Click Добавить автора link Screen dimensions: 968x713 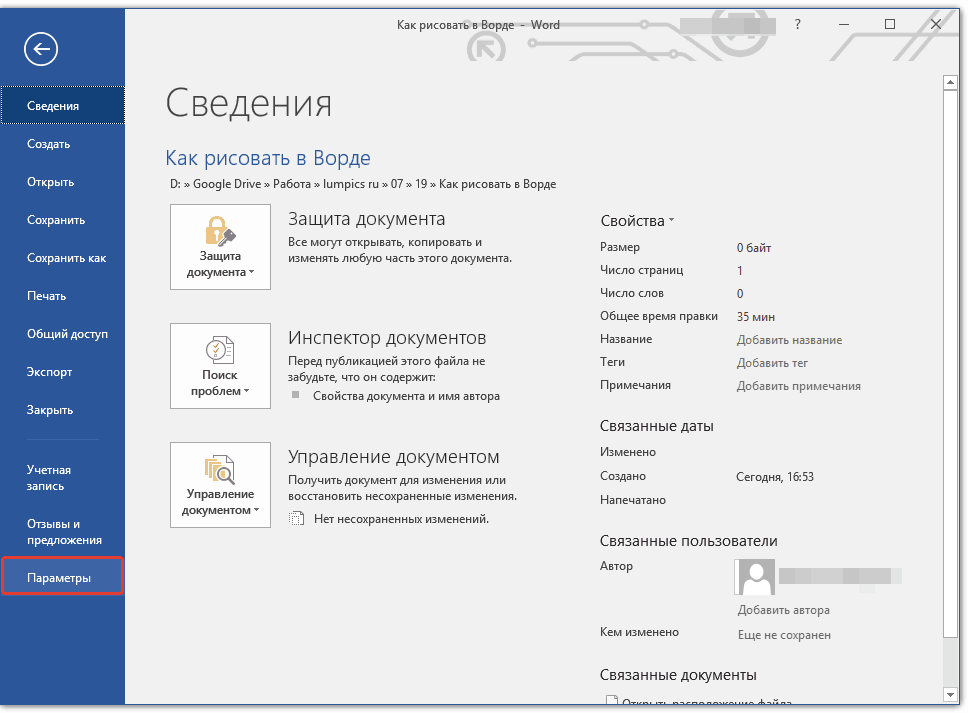tap(783, 610)
